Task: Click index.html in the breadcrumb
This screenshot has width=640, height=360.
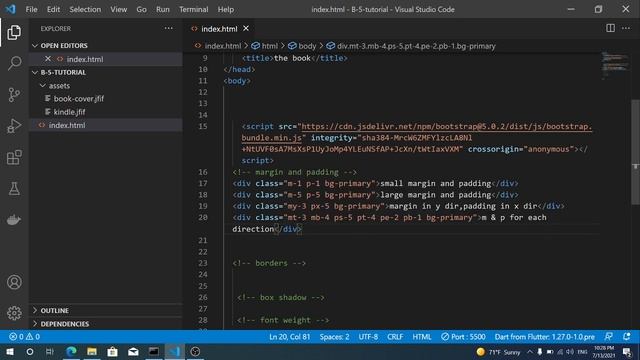Action: point(222,46)
